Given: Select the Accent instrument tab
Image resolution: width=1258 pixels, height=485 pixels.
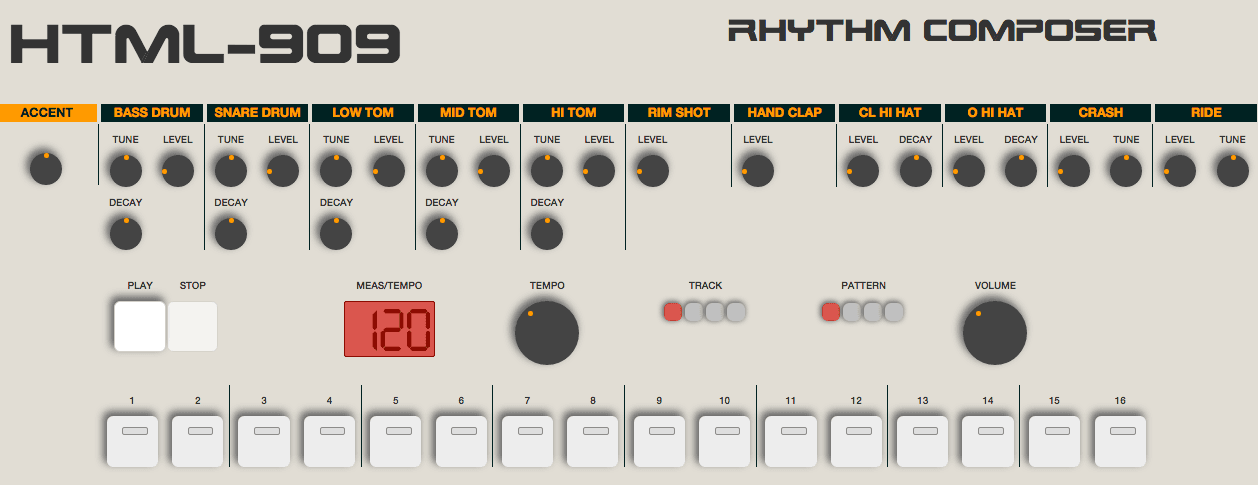Looking at the screenshot, I should [x=48, y=113].
